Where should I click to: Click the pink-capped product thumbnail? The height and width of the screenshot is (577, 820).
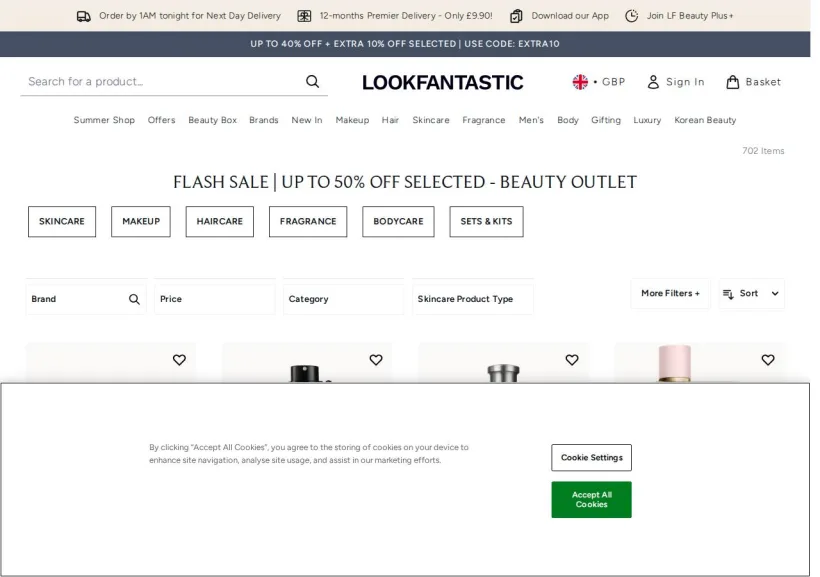pyautogui.click(x=700, y=363)
